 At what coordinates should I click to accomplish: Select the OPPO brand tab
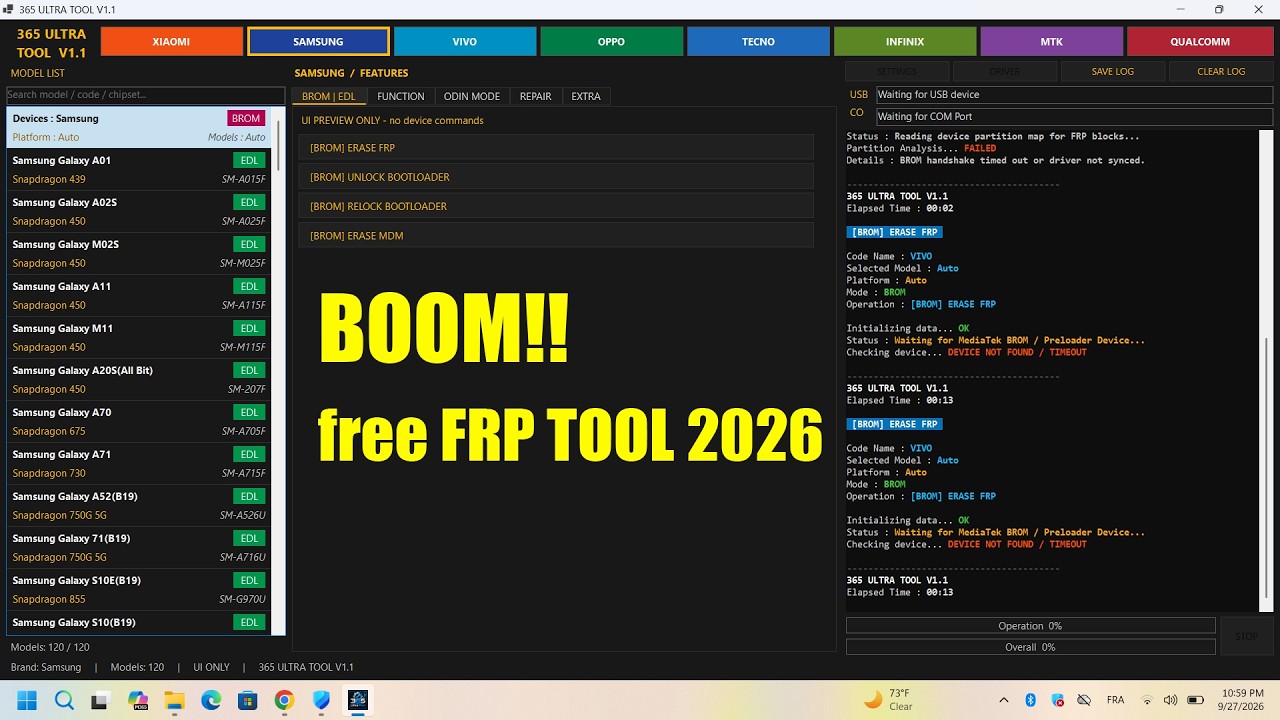[611, 42]
